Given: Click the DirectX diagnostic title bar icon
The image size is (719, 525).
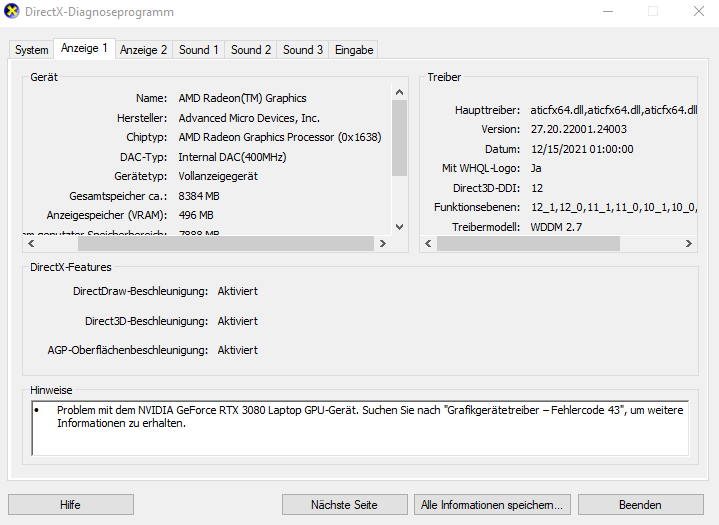Looking at the screenshot, I should (x=12, y=11).
